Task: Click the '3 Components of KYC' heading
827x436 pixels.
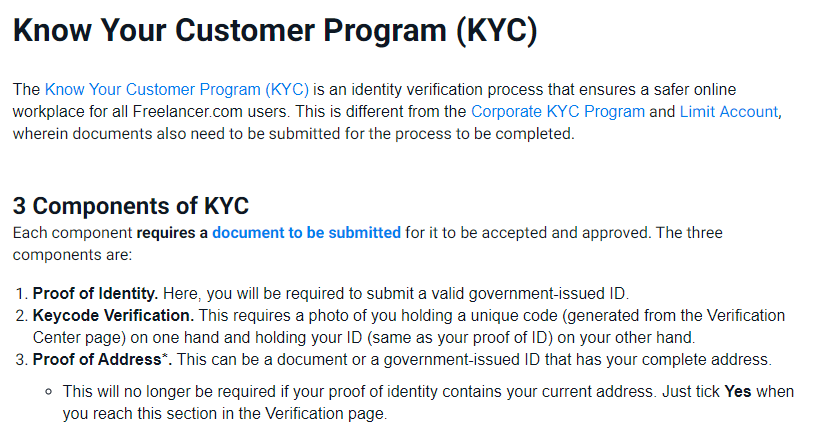Action: [131, 206]
